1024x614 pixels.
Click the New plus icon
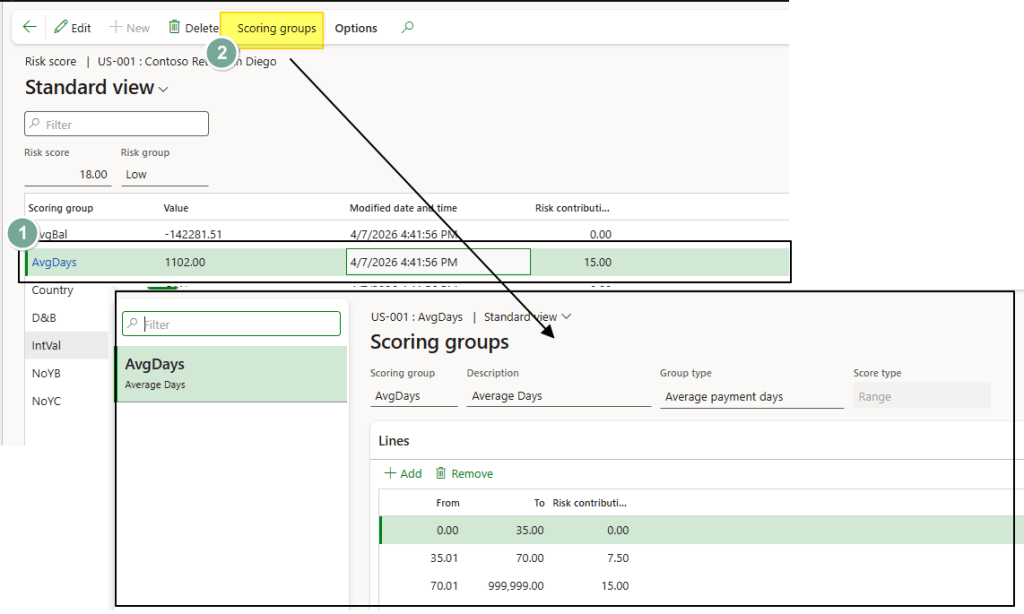tap(114, 28)
